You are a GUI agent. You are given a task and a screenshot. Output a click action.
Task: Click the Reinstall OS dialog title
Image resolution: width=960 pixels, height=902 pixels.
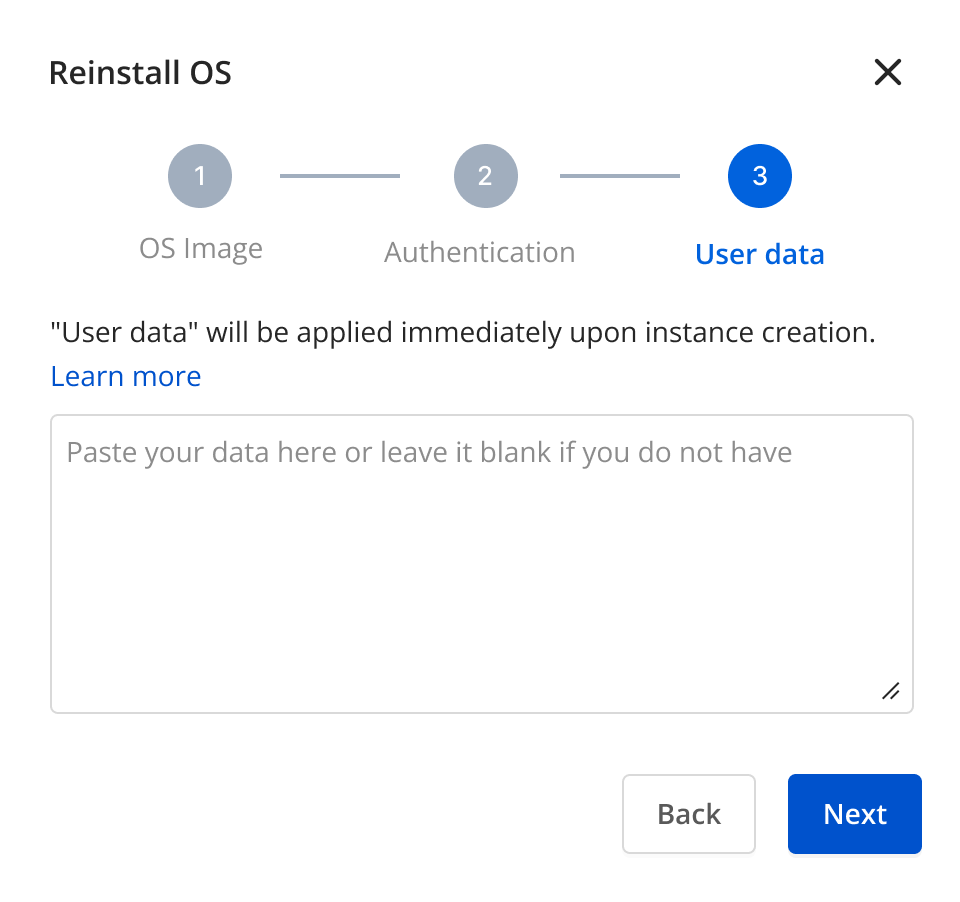point(140,73)
